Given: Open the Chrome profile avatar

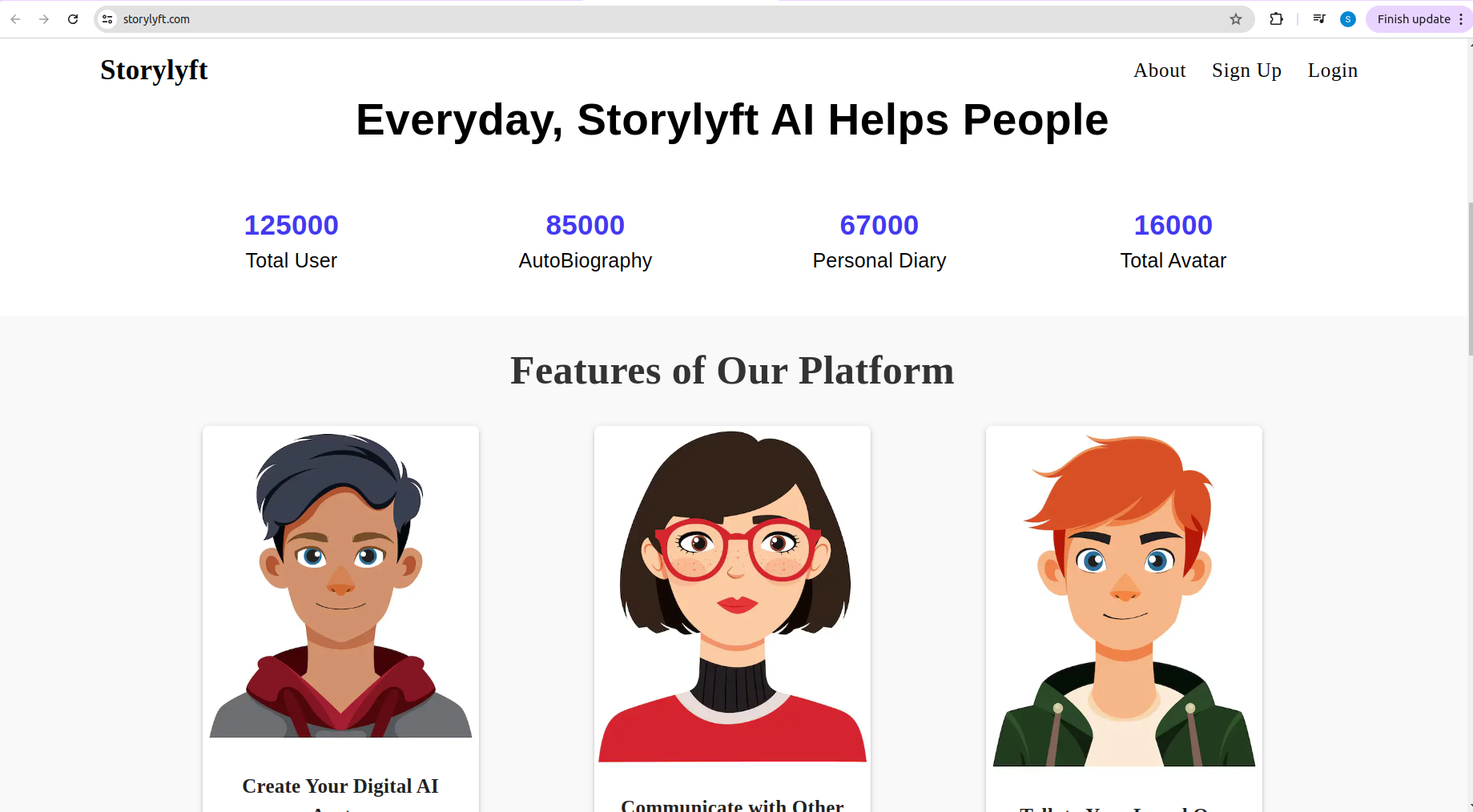Looking at the screenshot, I should coord(1348,19).
